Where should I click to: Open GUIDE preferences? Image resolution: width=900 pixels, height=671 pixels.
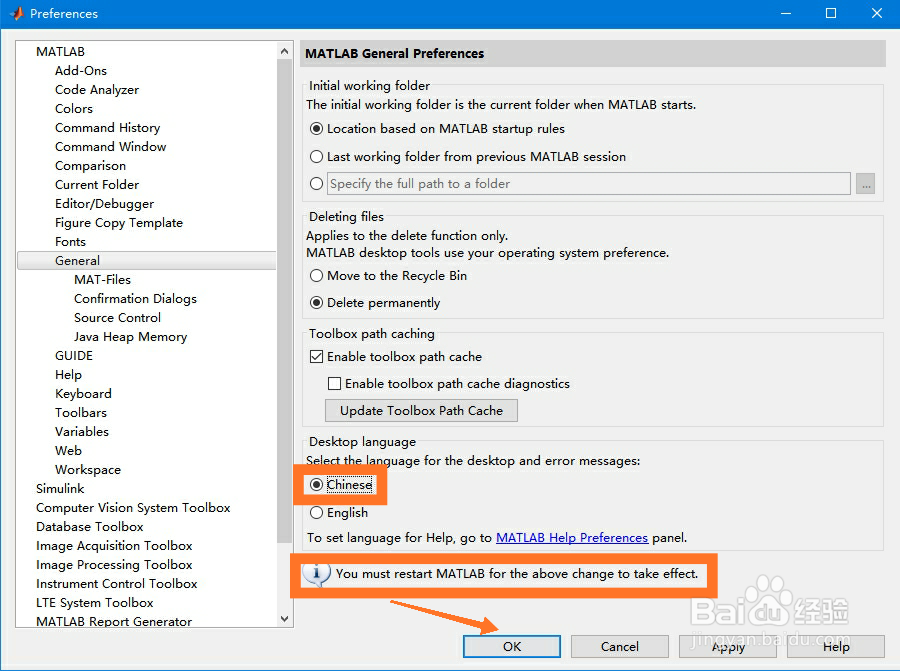(74, 355)
